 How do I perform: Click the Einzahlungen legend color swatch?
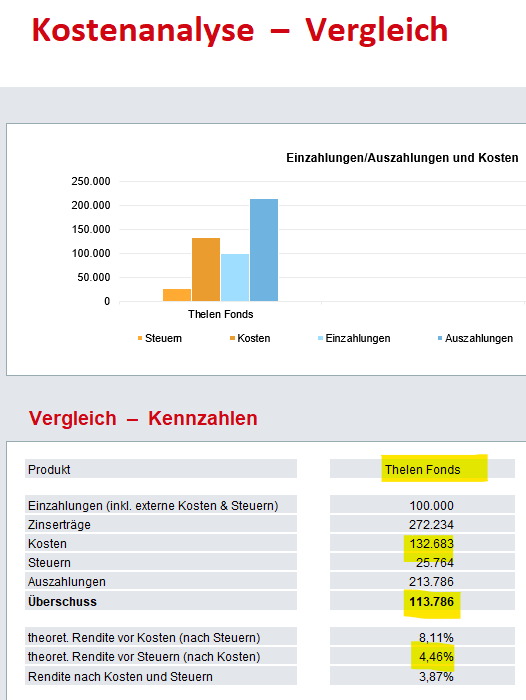320,338
